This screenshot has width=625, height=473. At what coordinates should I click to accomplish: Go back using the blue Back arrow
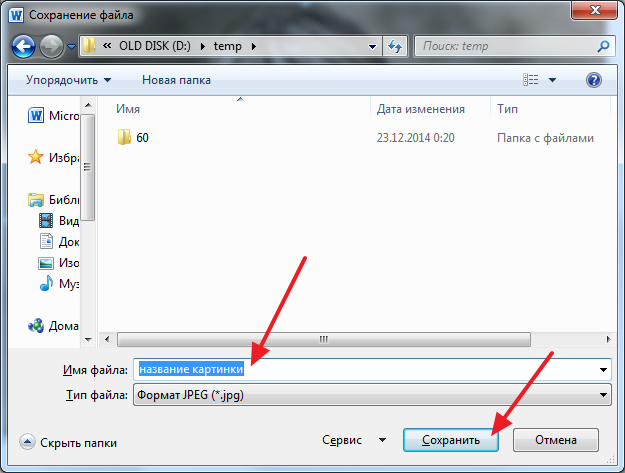point(23,47)
